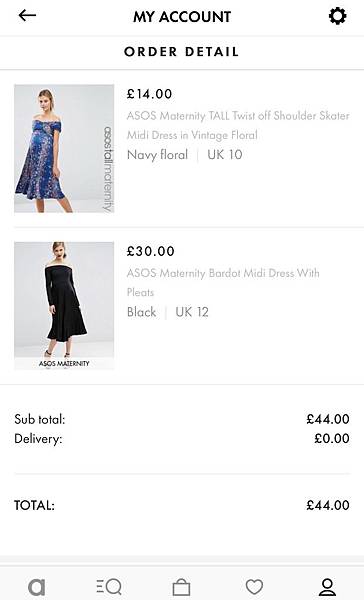Screen dimensions: 364x600
Task: Open ASOS Maternity Bardot Midi Dress title
Action: (223, 282)
